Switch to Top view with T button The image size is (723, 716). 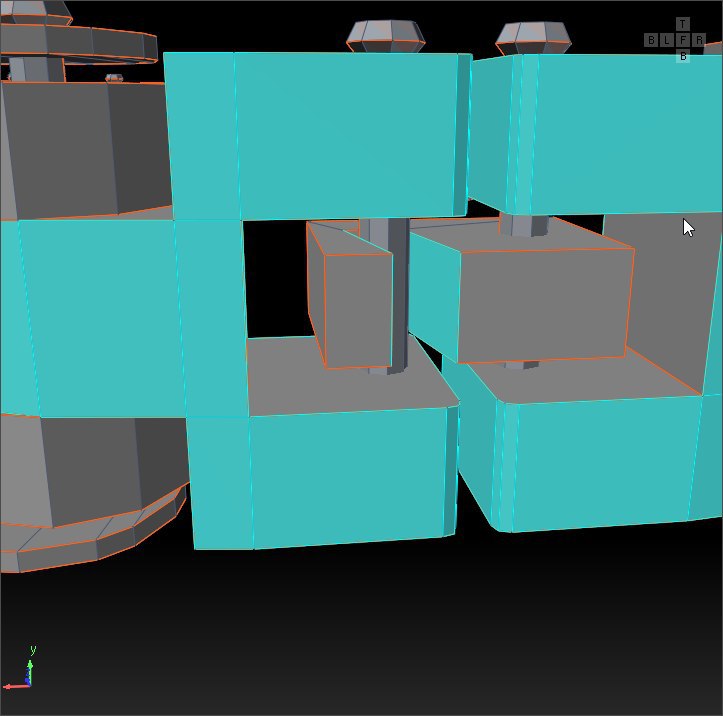[x=682, y=24]
